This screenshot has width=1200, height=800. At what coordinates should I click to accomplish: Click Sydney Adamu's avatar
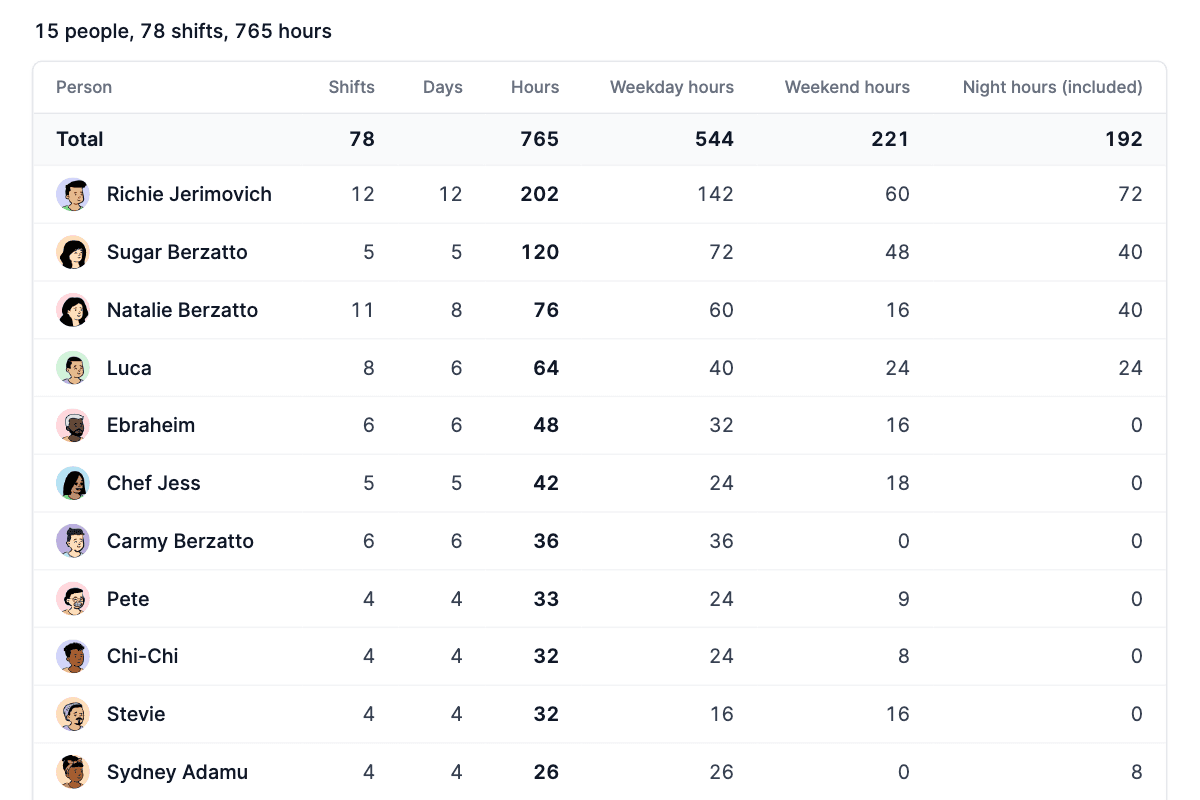(x=73, y=772)
